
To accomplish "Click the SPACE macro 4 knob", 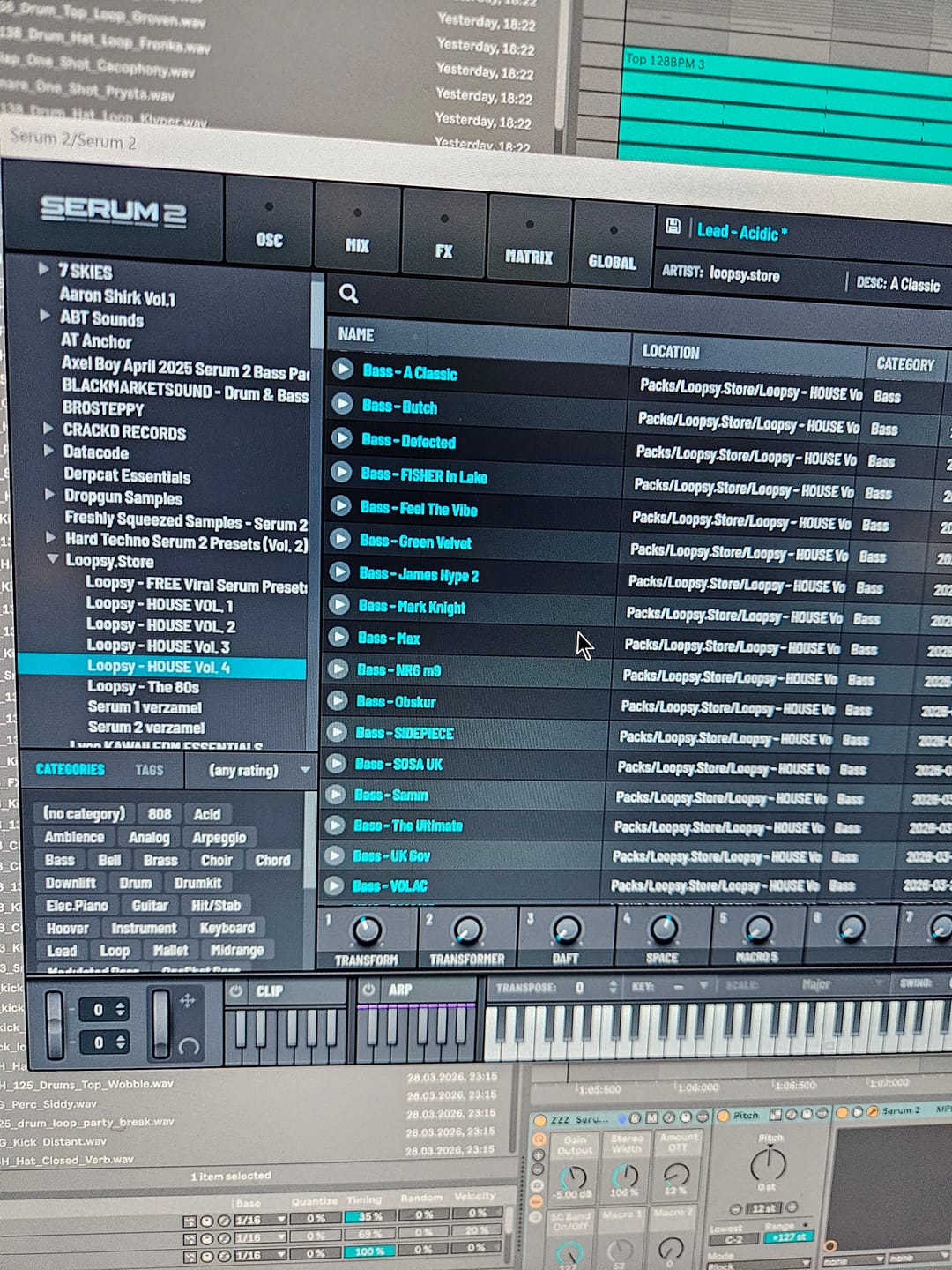I will tap(663, 928).
